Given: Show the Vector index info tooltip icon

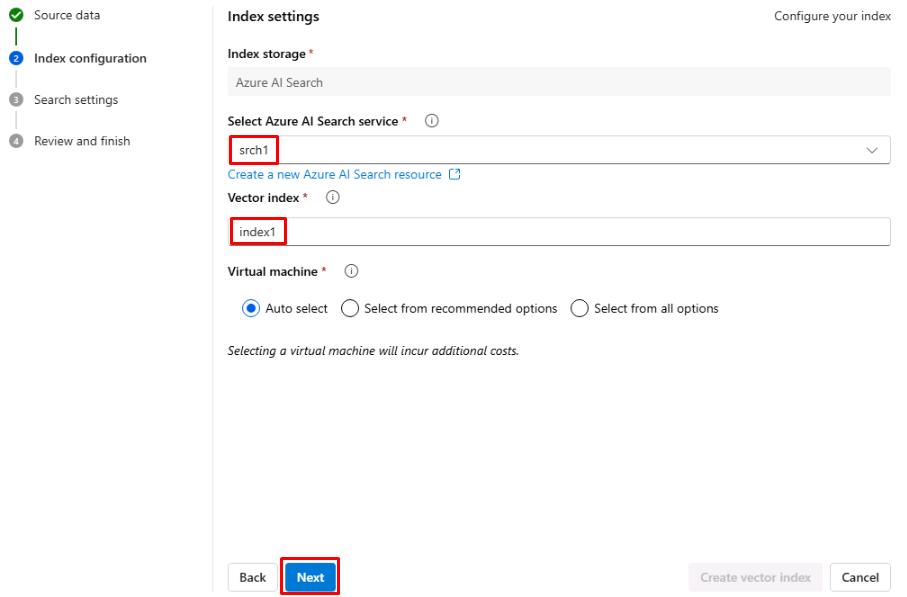Looking at the screenshot, I should point(333,197).
